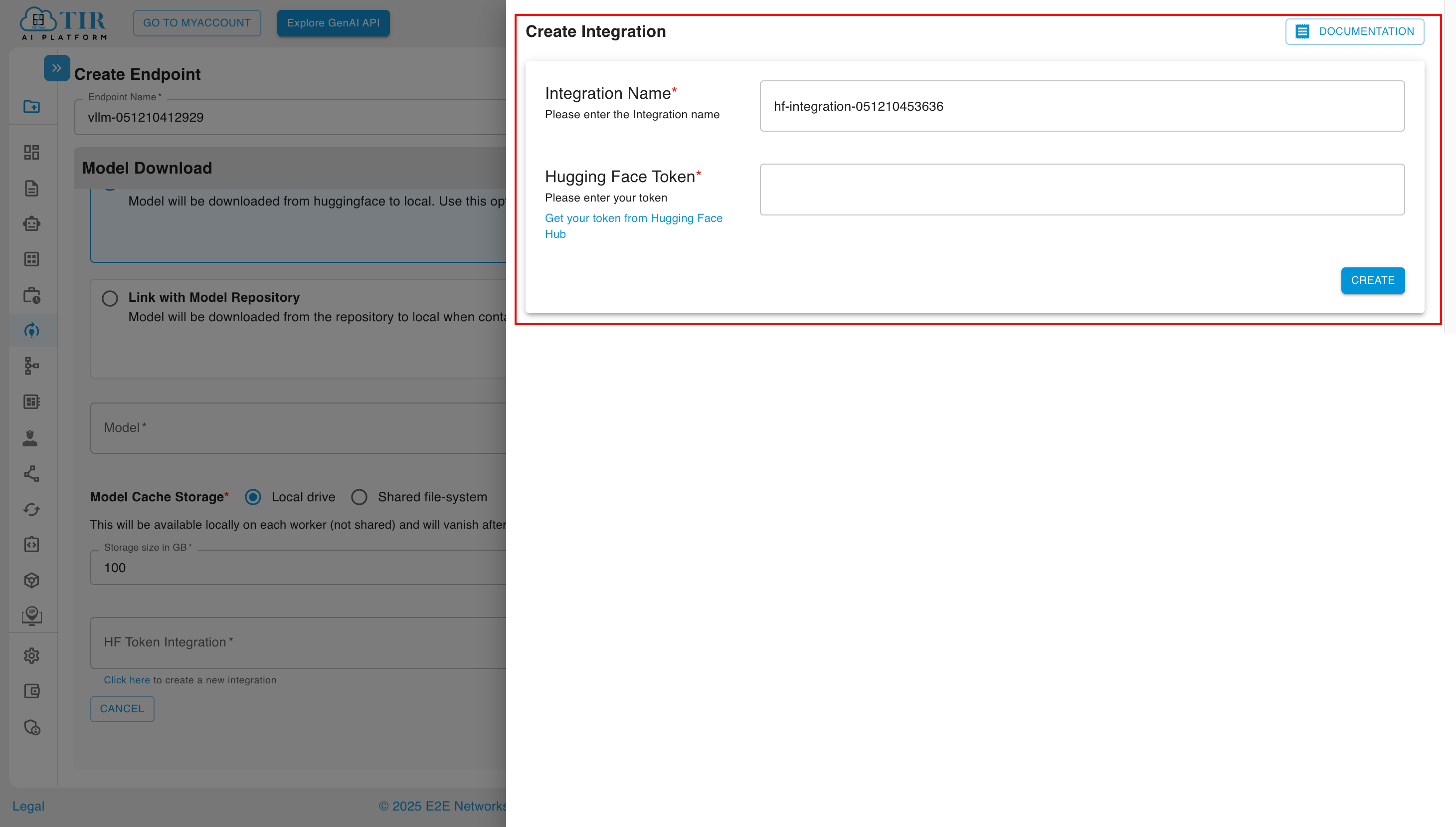This screenshot has height=827, width=1456.
Task: Open the hexagon cube sidebar icon
Action: pyautogui.click(x=31, y=581)
